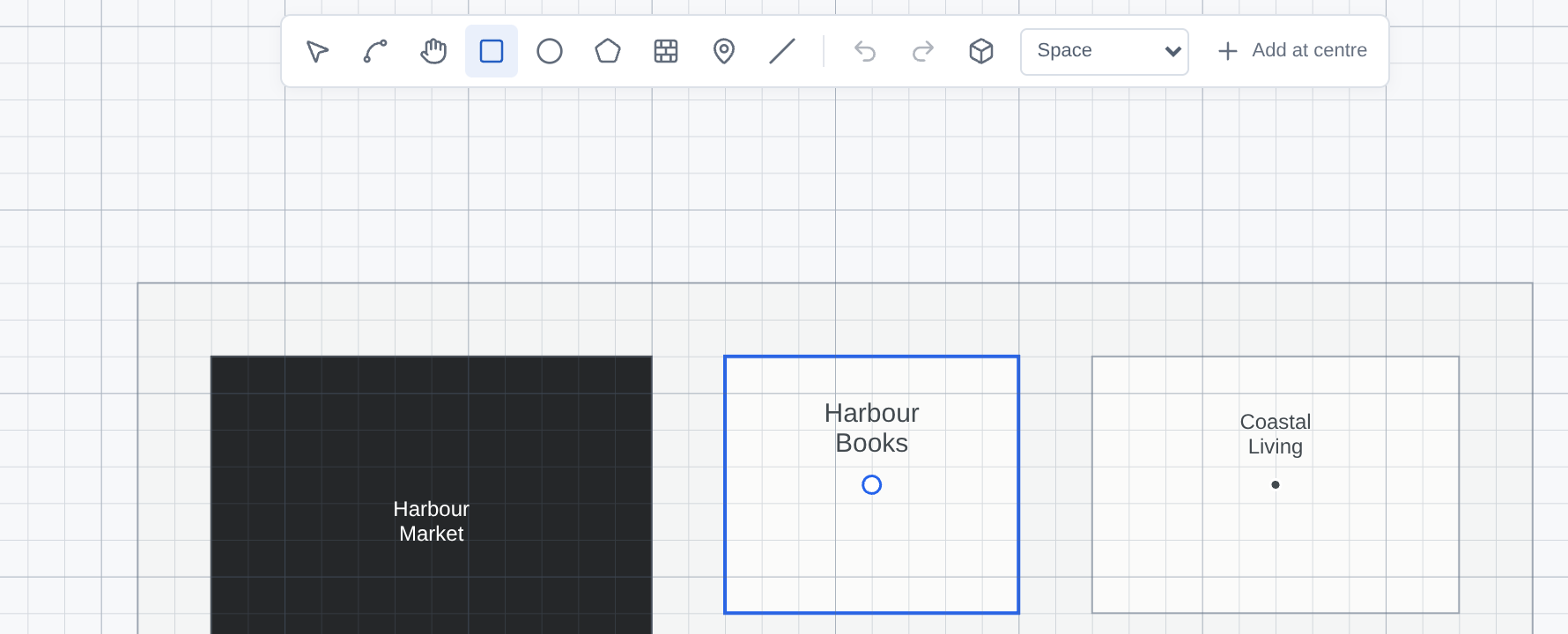Viewport: 1568px width, 634px height.
Task: Toggle the 3D cube view
Action: pyautogui.click(x=981, y=51)
